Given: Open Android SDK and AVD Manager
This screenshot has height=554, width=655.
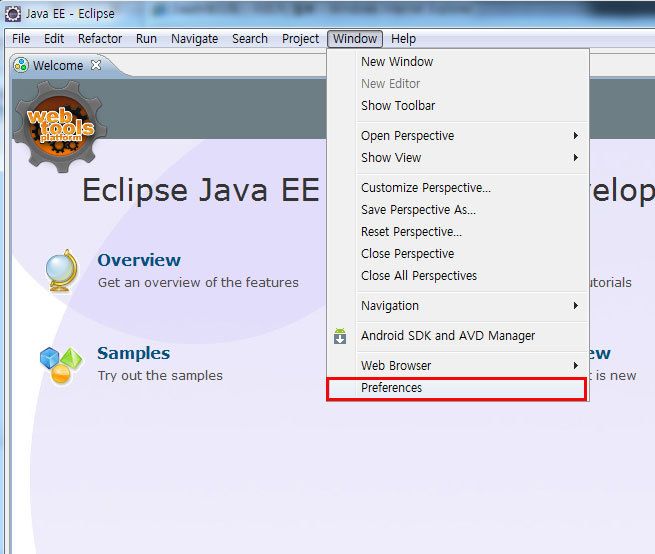Looking at the screenshot, I should click(x=458, y=336).
